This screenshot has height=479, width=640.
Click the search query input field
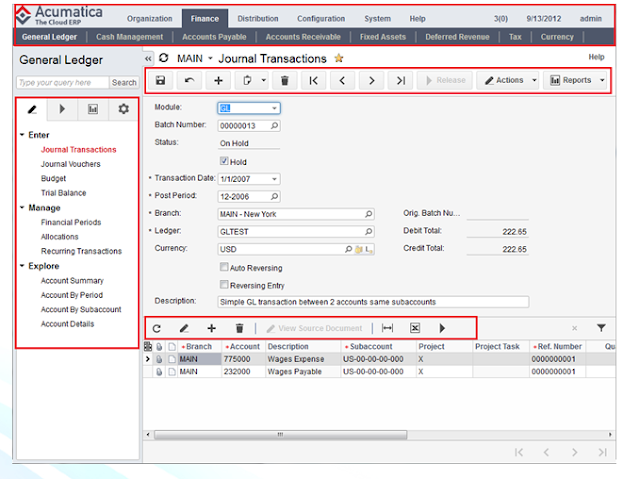tap(63, 82)
